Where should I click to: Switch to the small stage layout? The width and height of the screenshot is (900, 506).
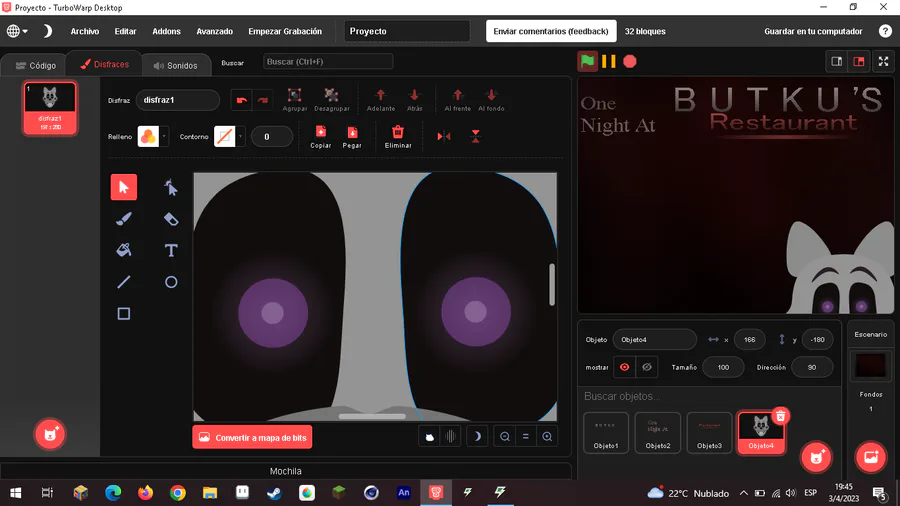pos(836,61)
